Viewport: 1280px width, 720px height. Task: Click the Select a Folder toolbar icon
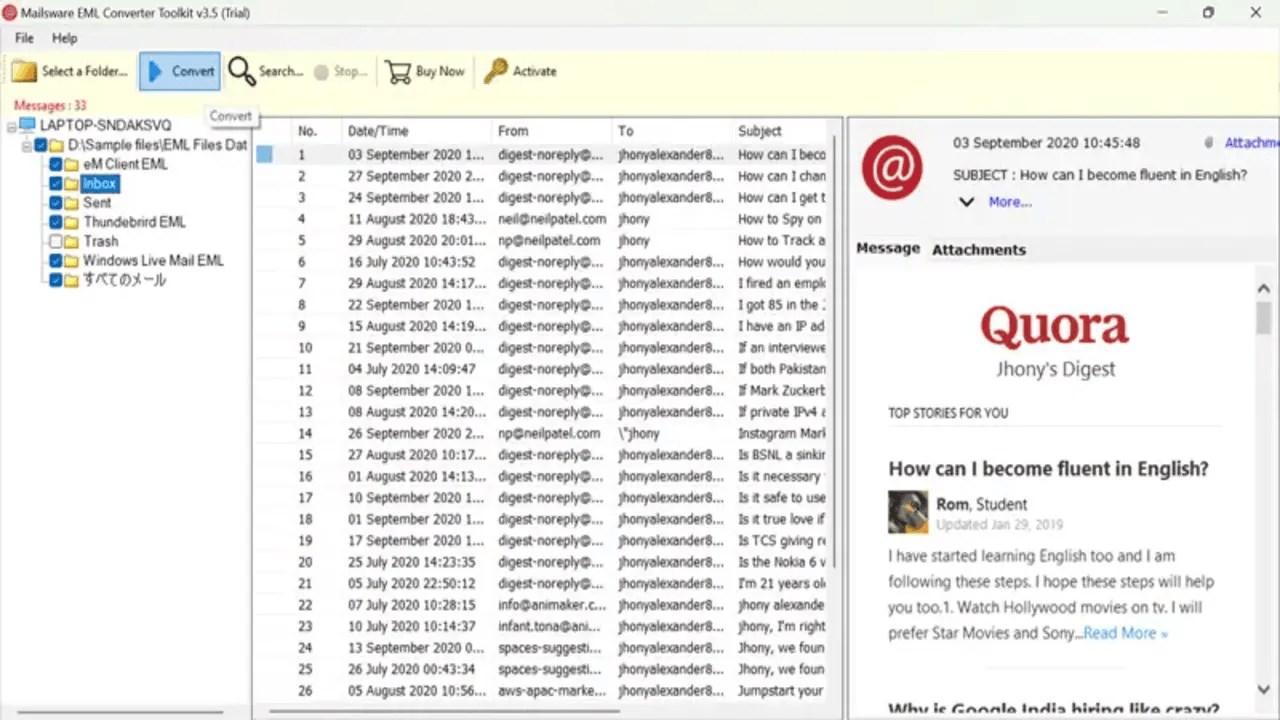(24, 72)
